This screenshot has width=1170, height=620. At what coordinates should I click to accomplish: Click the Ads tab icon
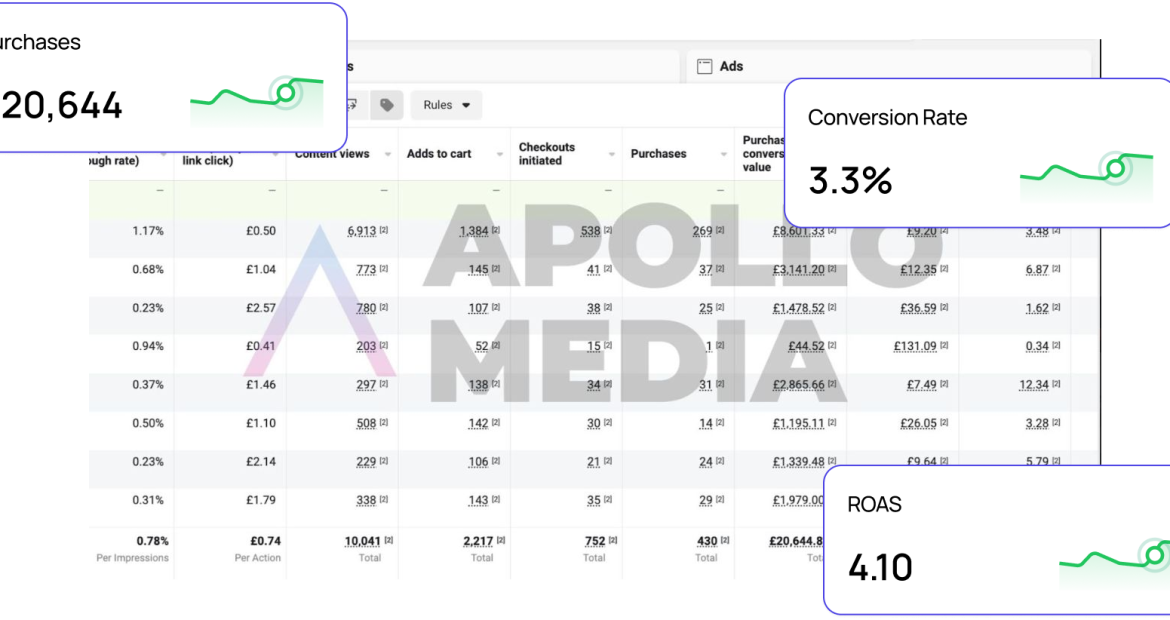coord(704,66)
